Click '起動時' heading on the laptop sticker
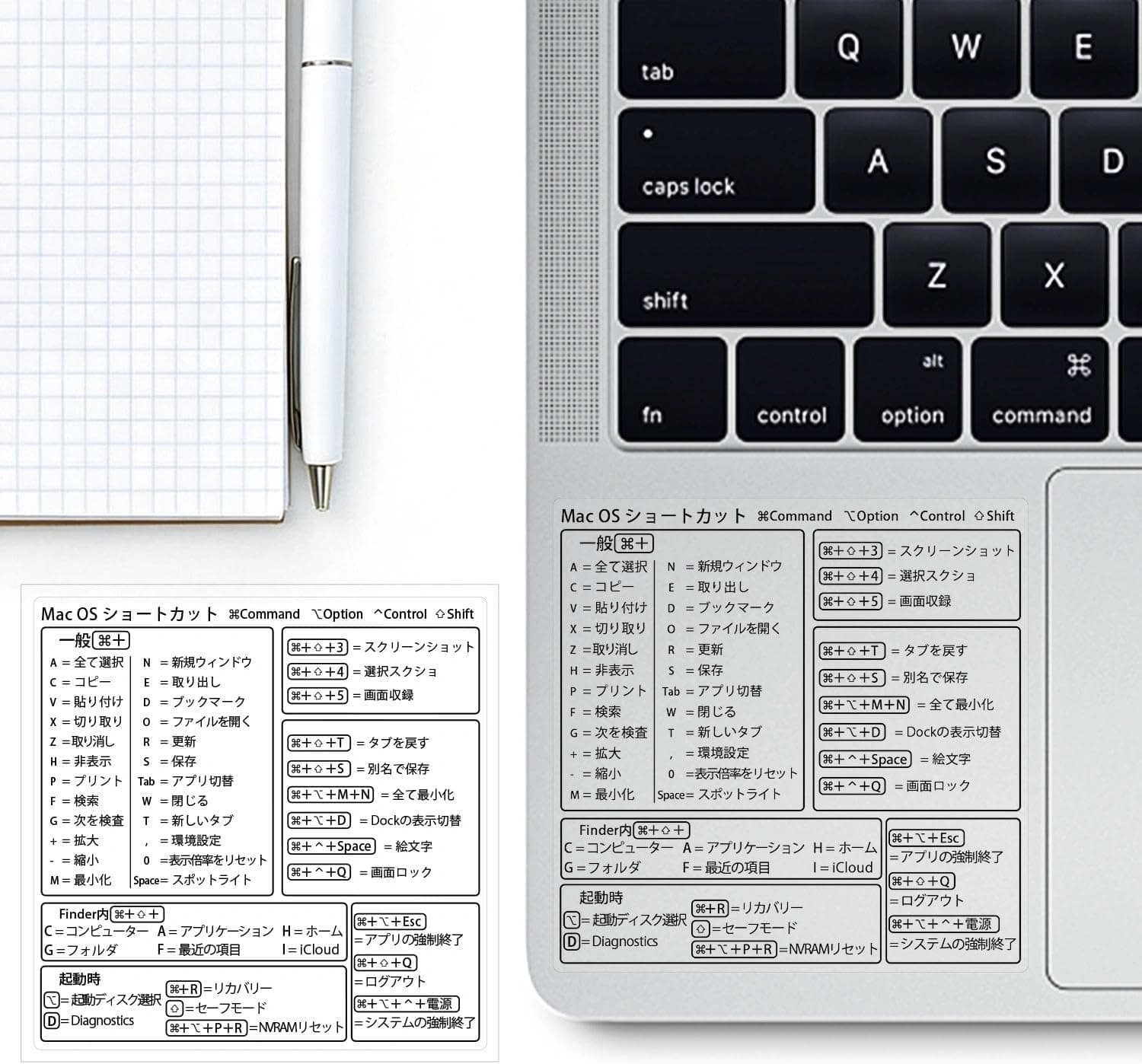The image size is (1142, 1064). tap(601, 897)
